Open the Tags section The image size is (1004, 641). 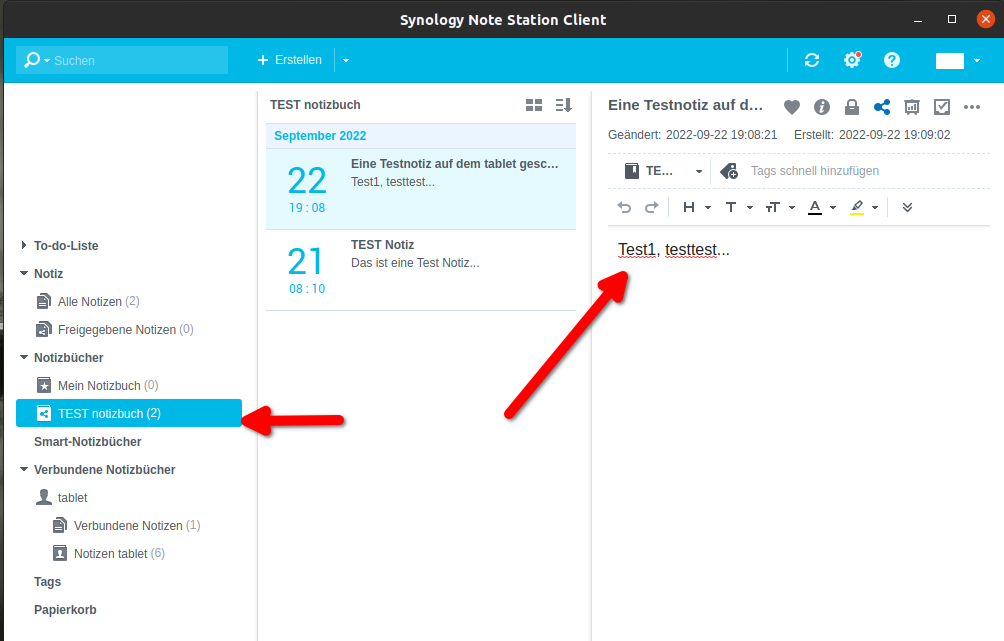47,581
